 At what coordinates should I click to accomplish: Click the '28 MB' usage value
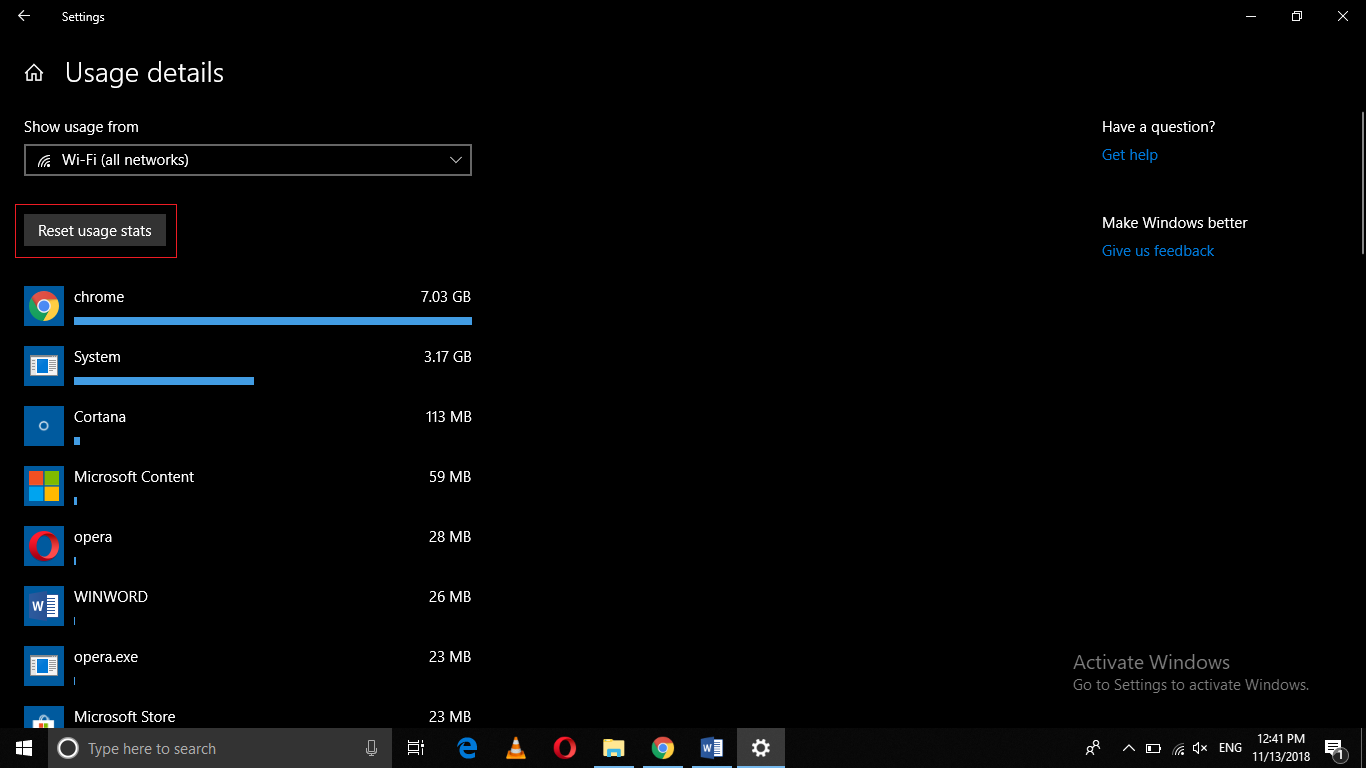point(450,537)
